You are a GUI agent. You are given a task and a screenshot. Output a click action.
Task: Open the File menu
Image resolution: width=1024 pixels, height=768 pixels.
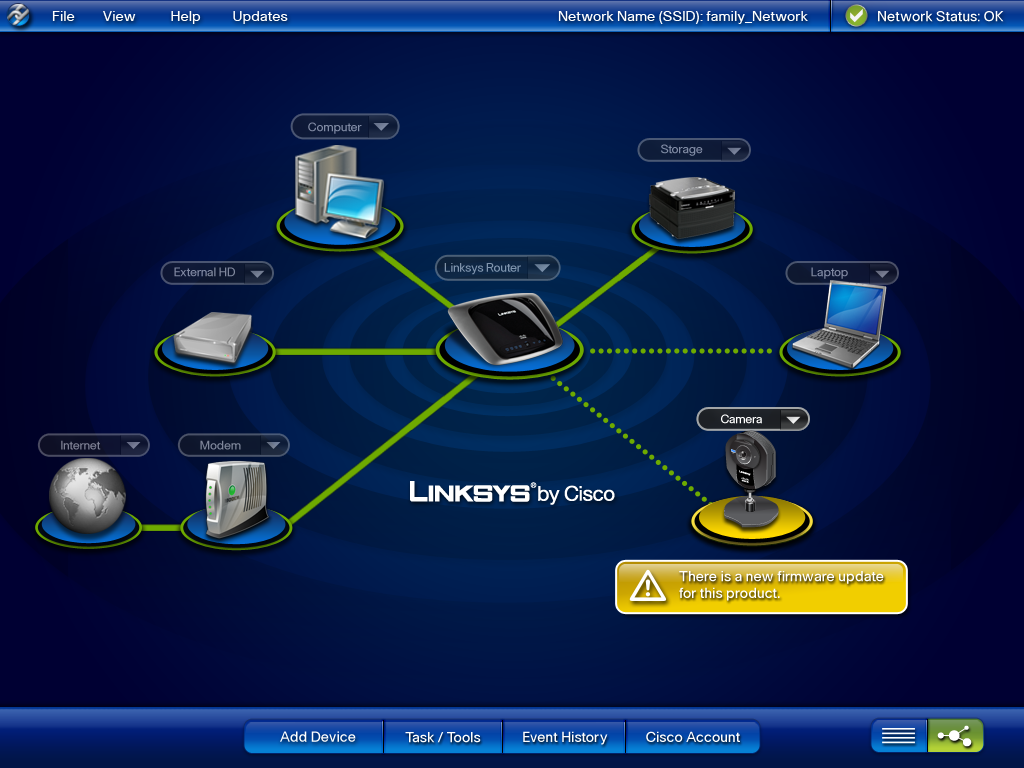pyautogui.click(x=63, y=16)
